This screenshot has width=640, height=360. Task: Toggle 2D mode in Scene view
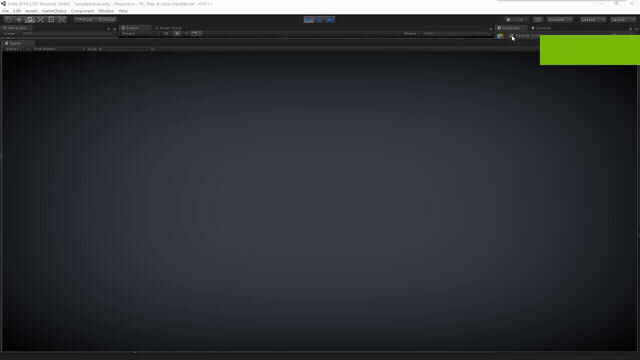(166, 33)
